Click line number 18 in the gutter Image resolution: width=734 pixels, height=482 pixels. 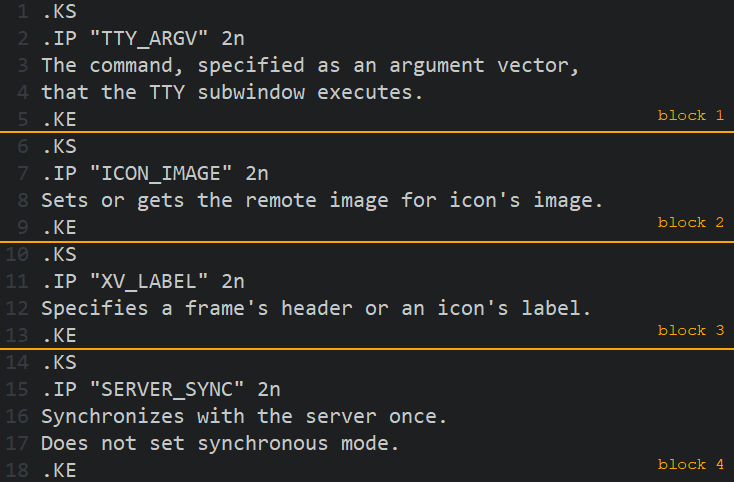click(17, 469)
